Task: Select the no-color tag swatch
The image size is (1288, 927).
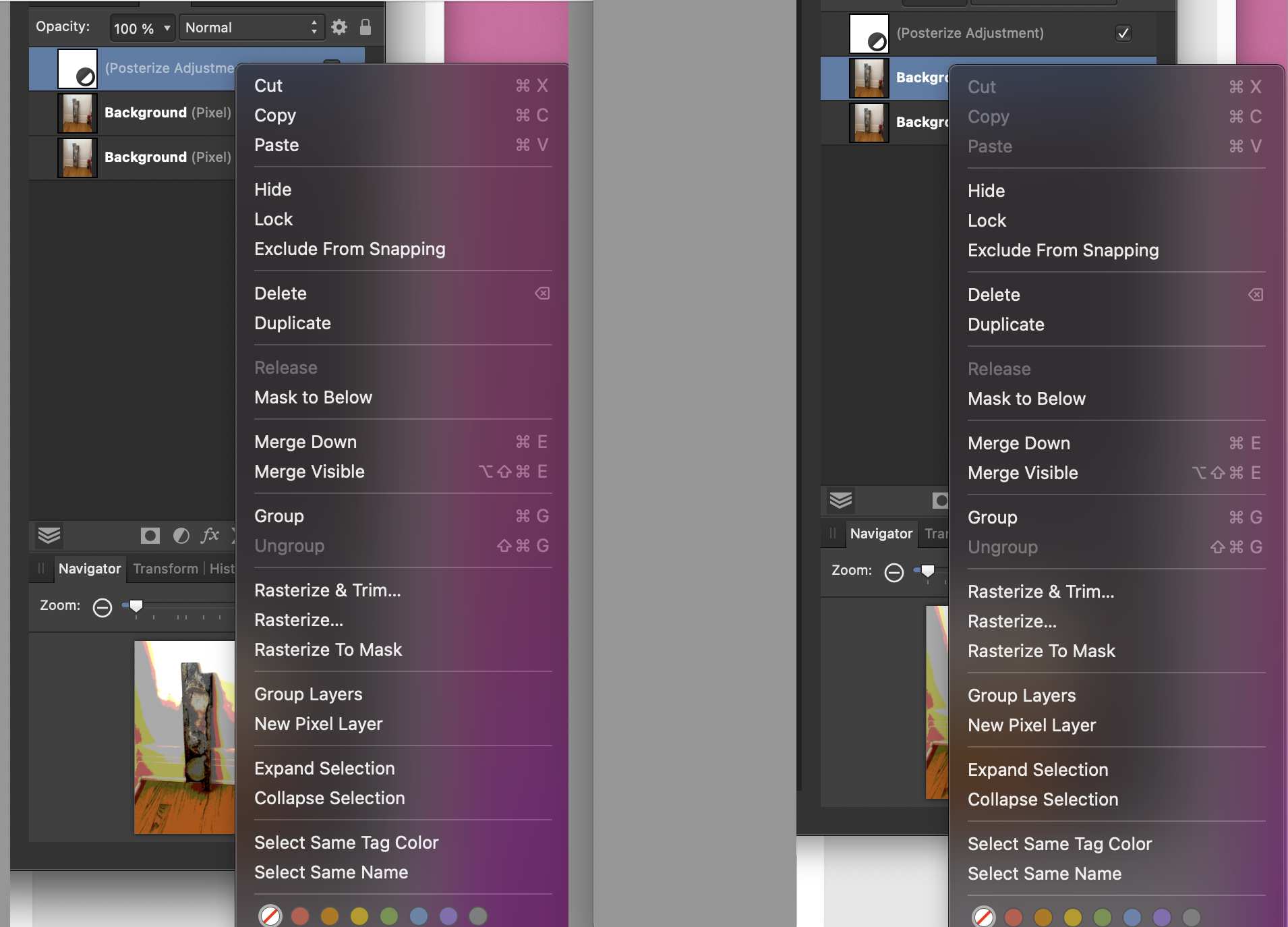Action: pyautogui.click(x=270, y=916)
